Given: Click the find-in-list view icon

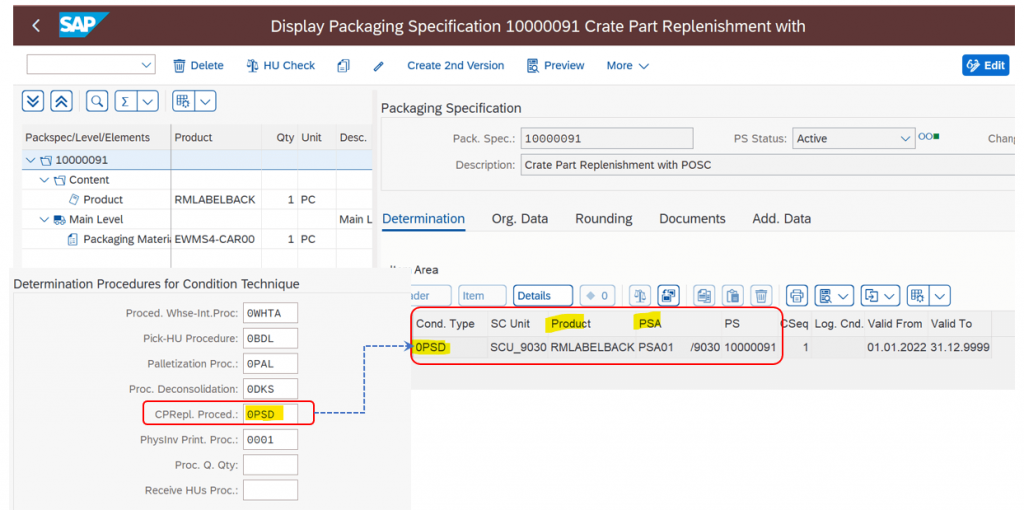Looking at the screenshot, I should pyautogui.click(x=825, y=296).
